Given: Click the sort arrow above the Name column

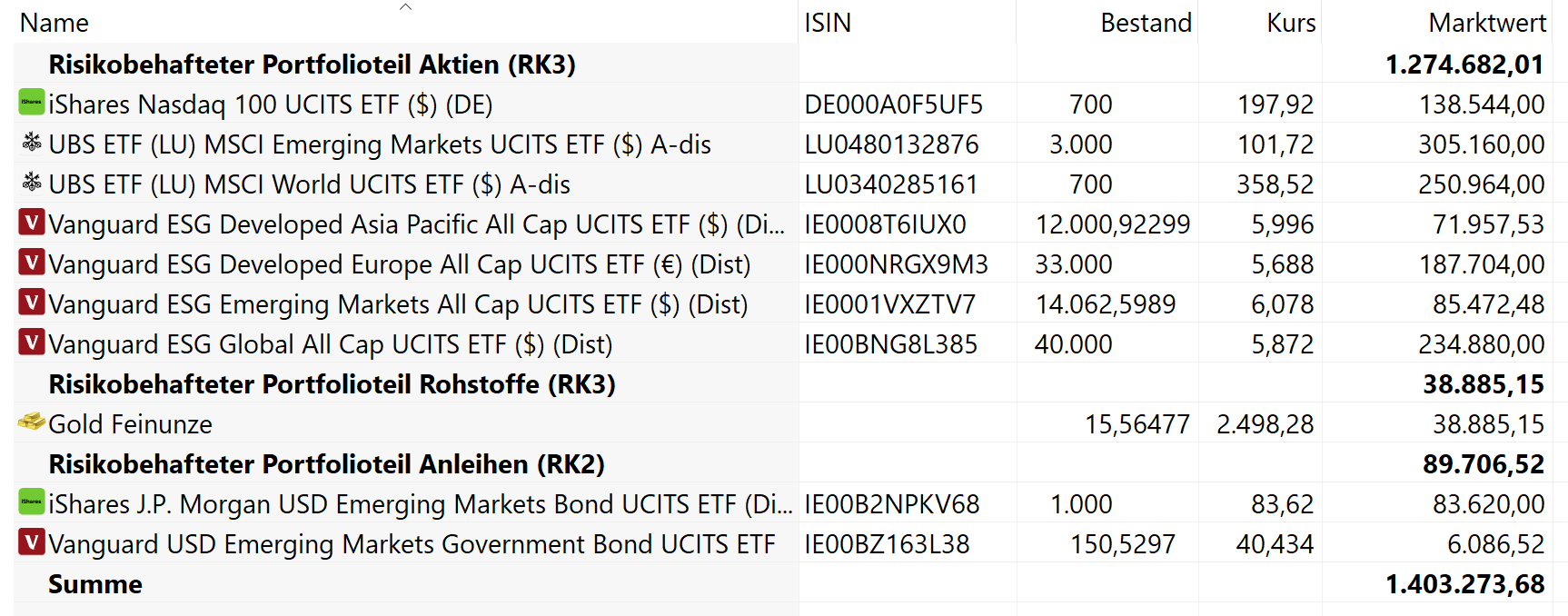Looking at the screenshot, I should [x=405, y=7].
